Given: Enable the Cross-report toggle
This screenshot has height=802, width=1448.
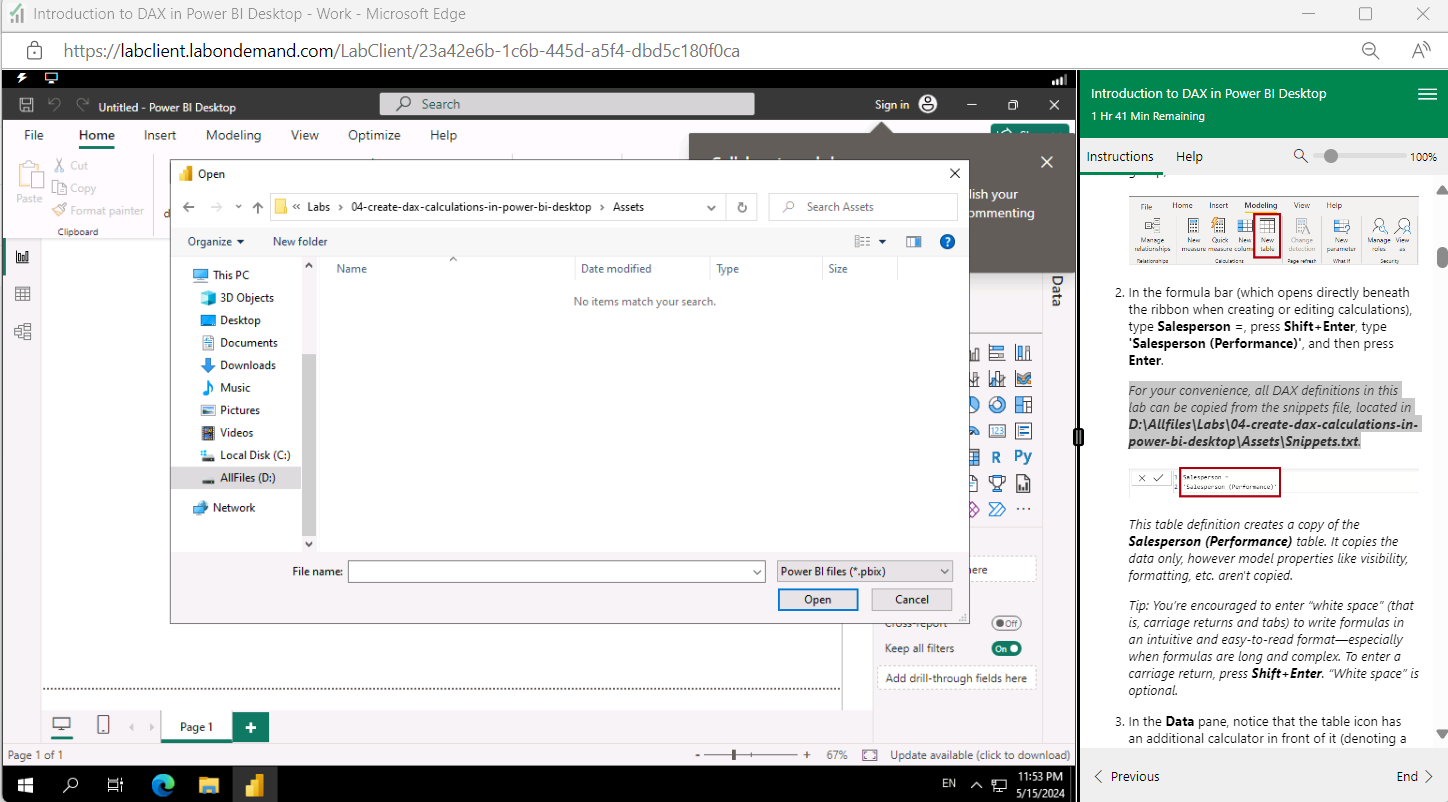Looking at the screenshot, I should click(x=1006, y=622).
